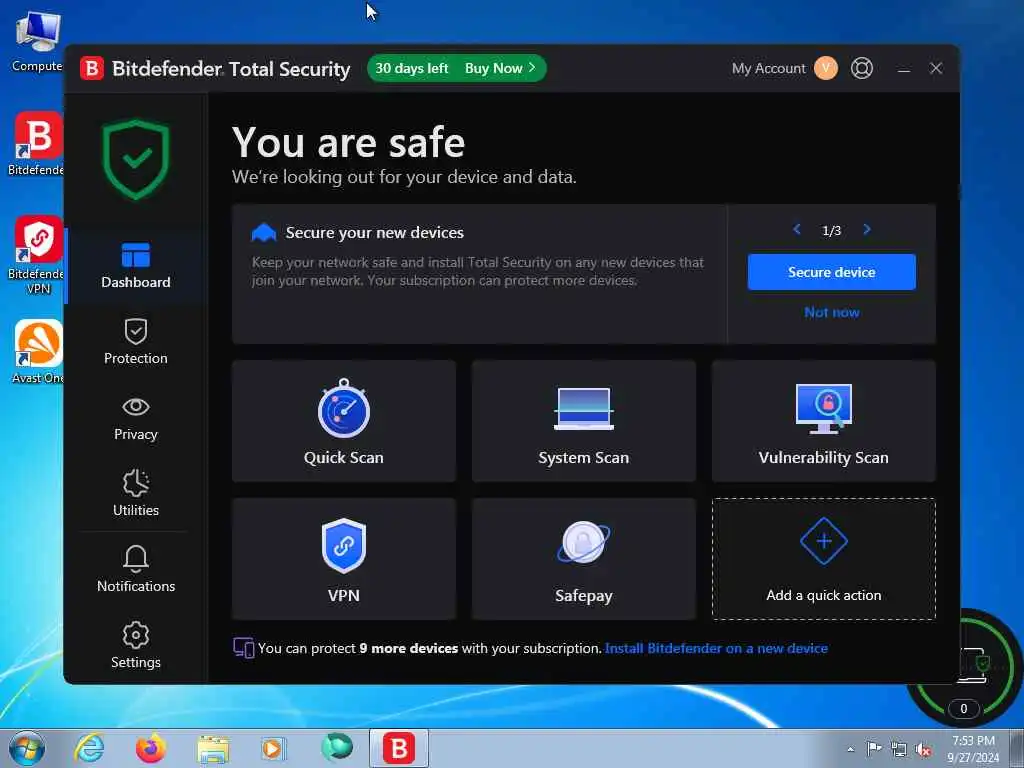Open the Computer desktop icon

tap(38, 40)
